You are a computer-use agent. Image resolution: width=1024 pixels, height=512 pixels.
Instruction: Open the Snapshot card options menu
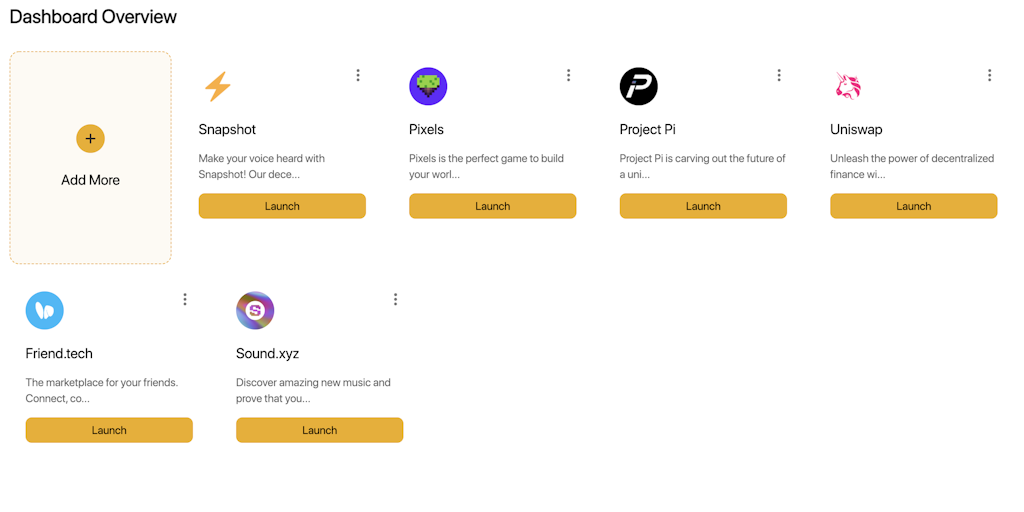coord(358,75)
